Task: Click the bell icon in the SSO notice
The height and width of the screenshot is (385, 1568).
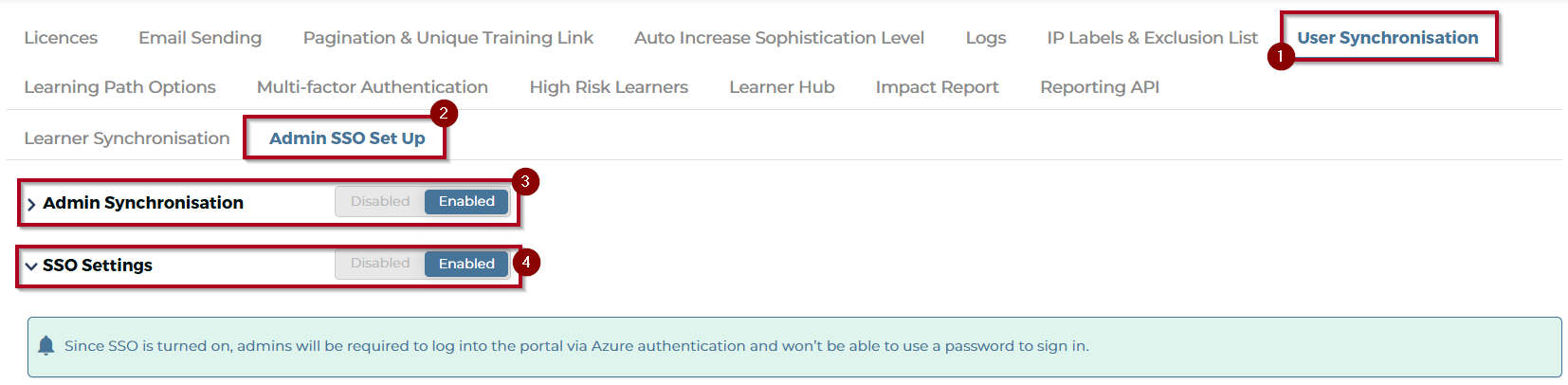Action: point(46,346)
